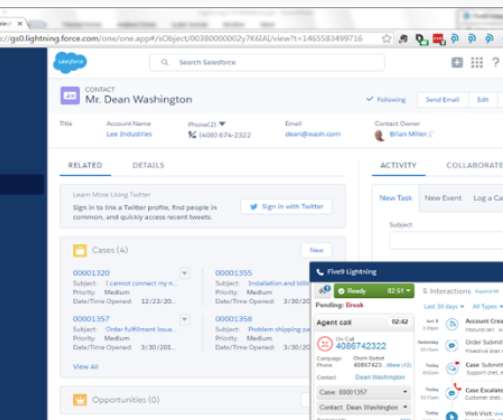The image size is (503, 420).
Task: Click the Salesforce cloud logo
Action: 70,62
